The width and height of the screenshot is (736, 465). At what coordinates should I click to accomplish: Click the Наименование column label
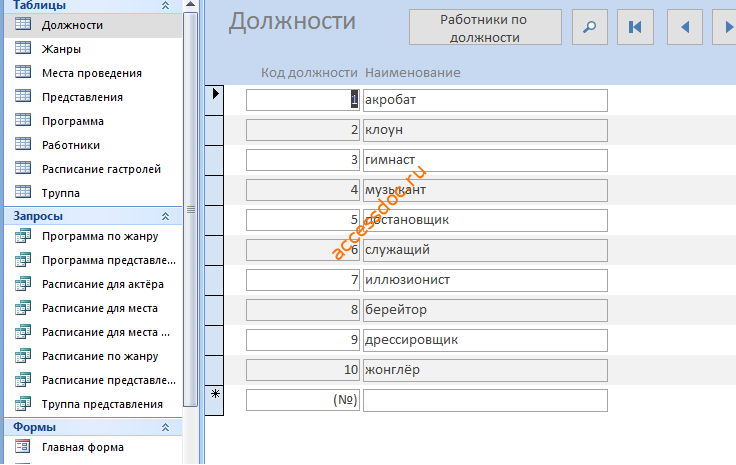[x=413, y=73]
